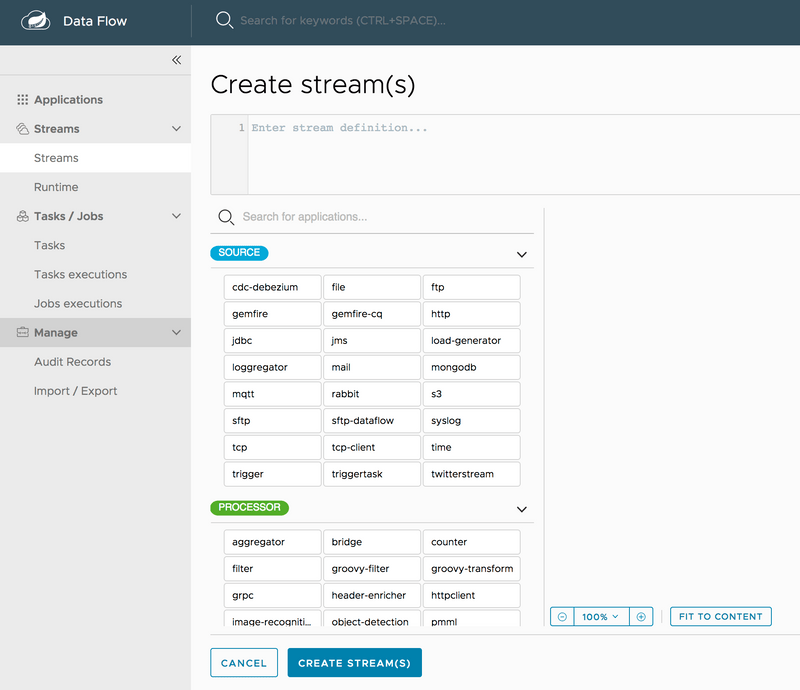Click the Manage sidebar icon
Screen dimensions: 800x690
23,332
